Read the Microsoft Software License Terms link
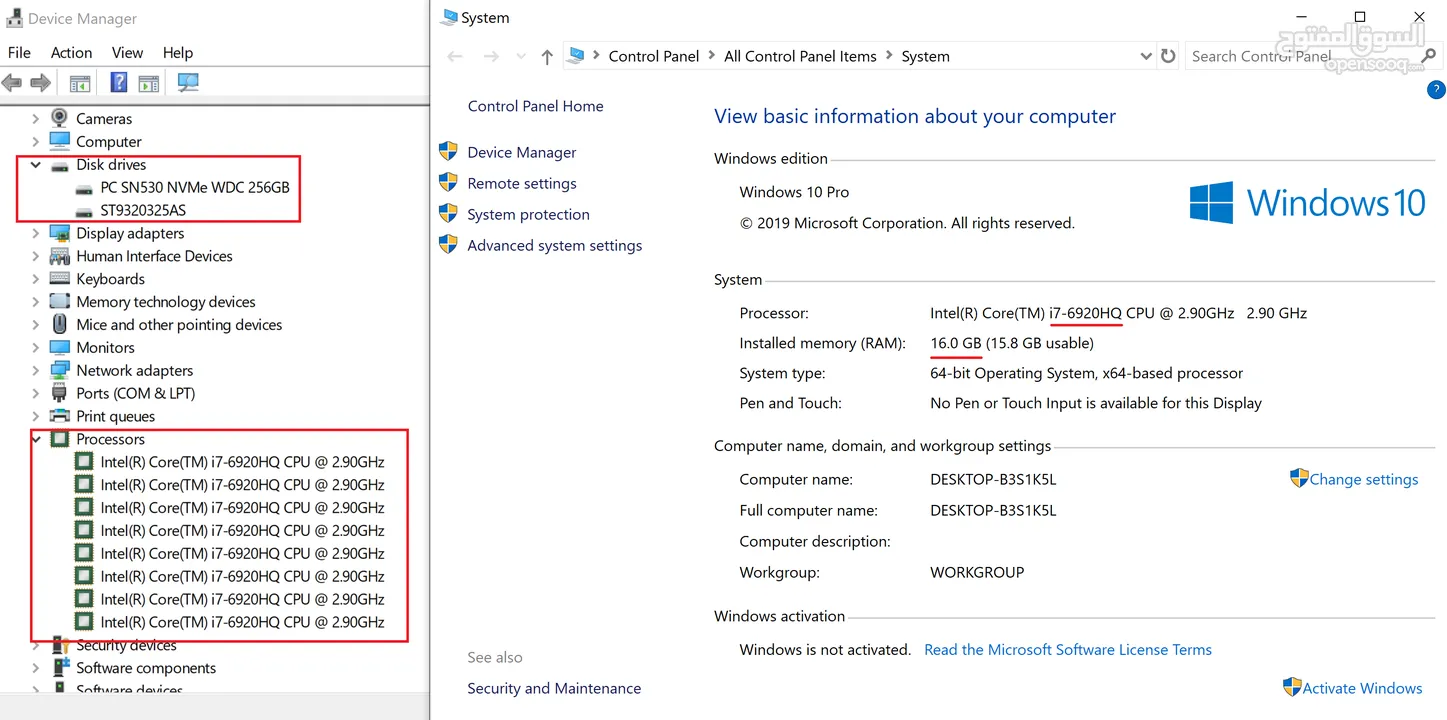This screenshot has width=1447, height=720. pyautogui.click(x=1068, y=649)
